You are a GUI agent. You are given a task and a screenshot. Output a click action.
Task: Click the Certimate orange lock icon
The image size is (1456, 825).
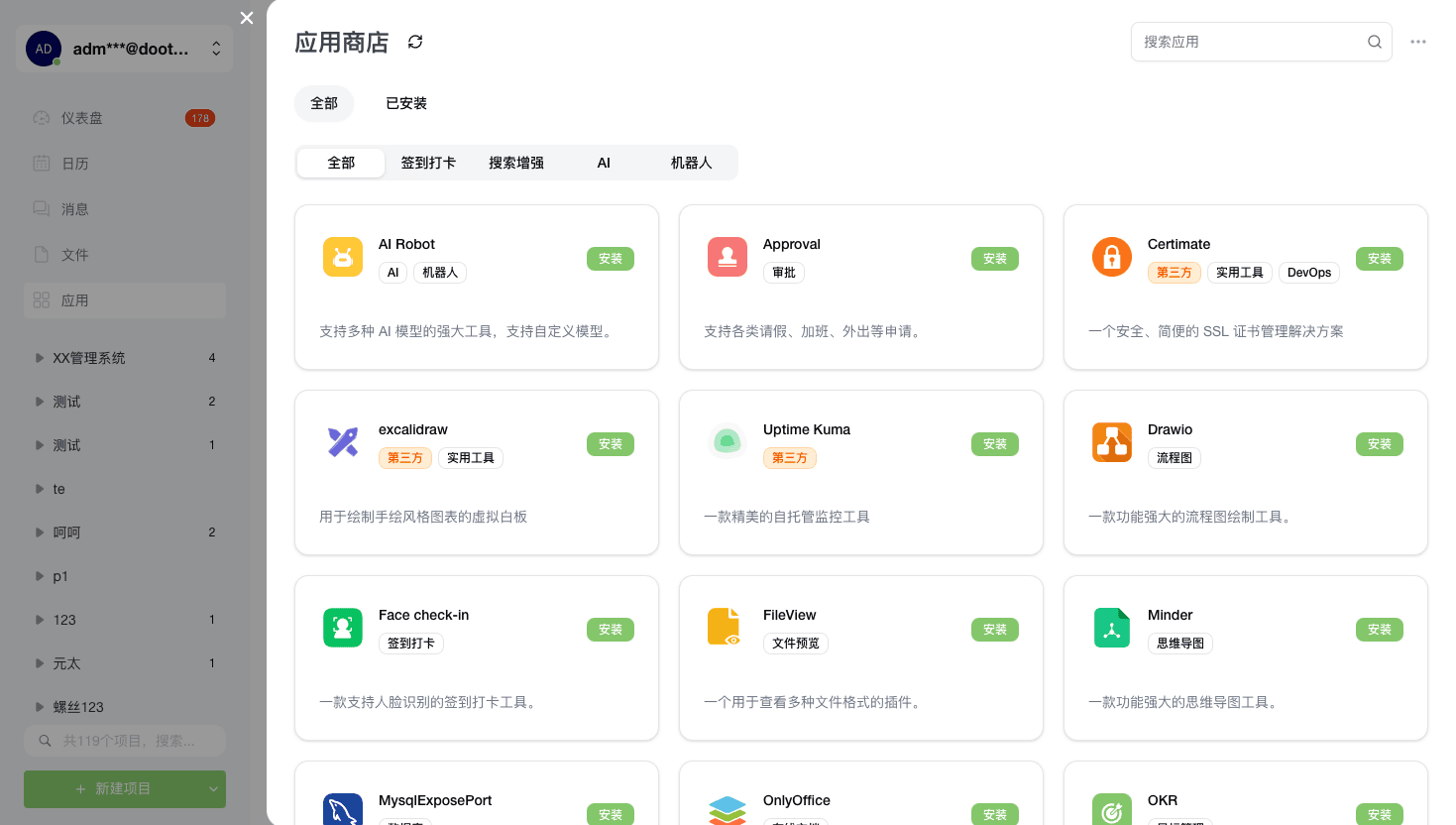point(1112,257)
